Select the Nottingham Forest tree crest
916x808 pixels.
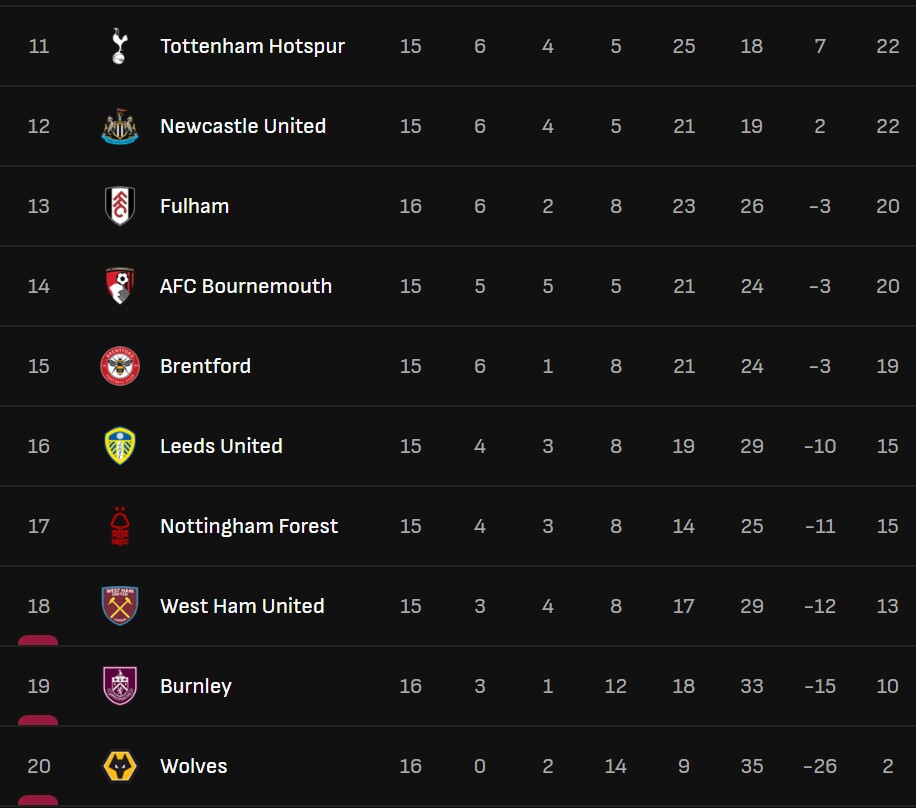tap(120, 526)
